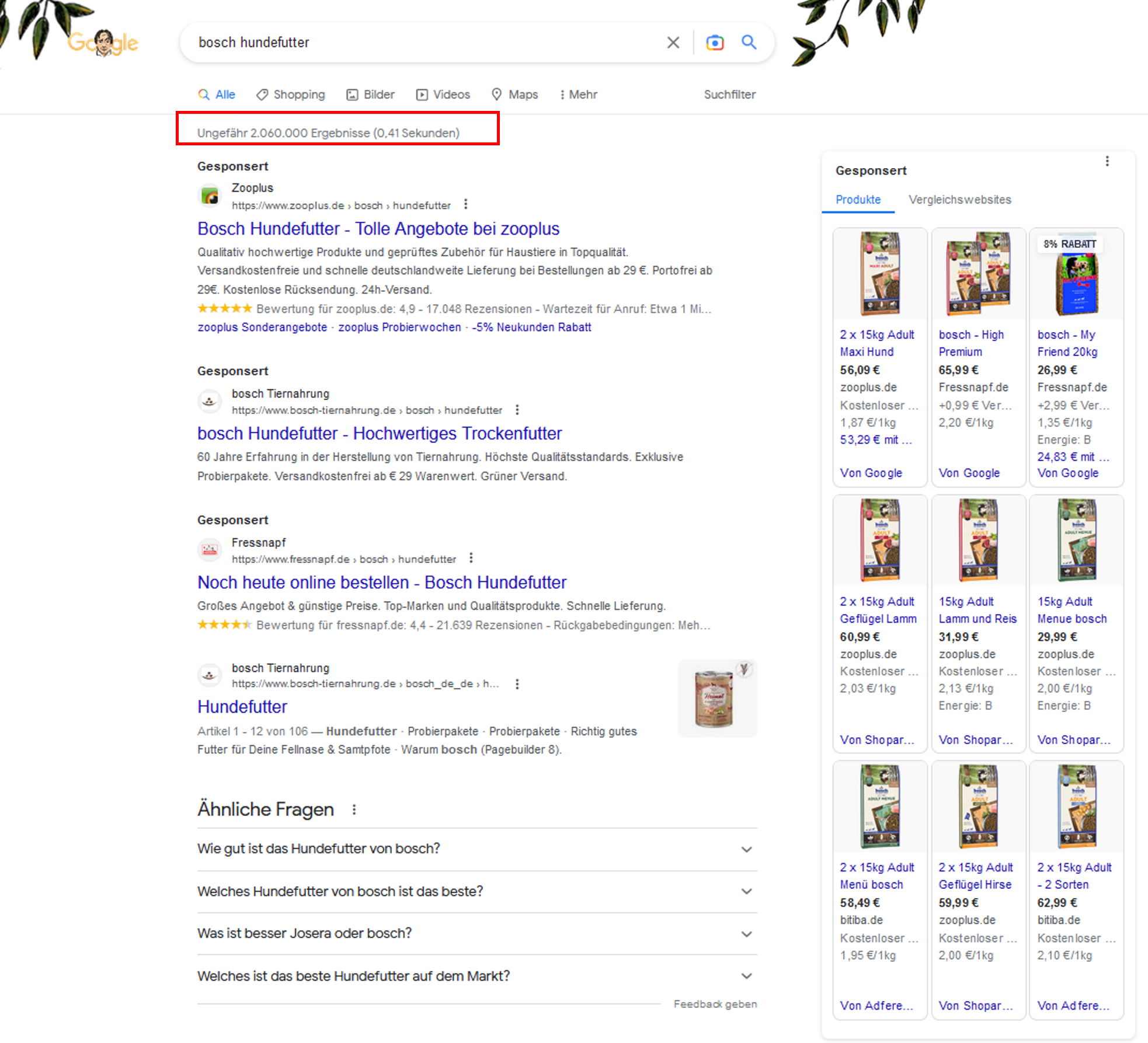Click bosch Tiernahrung favicon of sponsored ad

pos(210,401)
